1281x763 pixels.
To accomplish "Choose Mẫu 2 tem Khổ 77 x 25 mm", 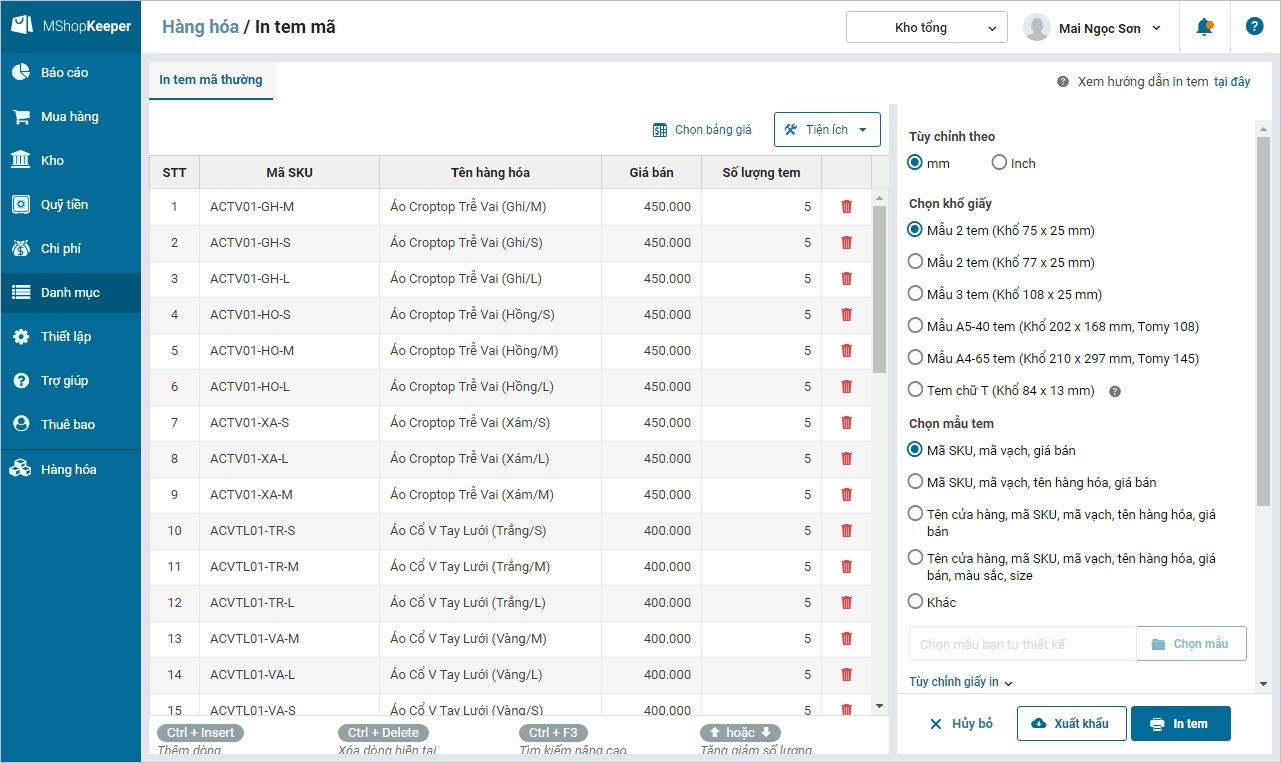I will (915, 262).
